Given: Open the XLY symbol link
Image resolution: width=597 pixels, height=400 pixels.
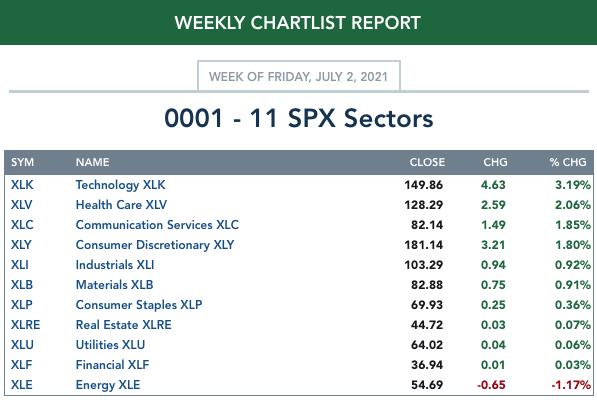Looking at the screenshot, I should pos(21,245).
